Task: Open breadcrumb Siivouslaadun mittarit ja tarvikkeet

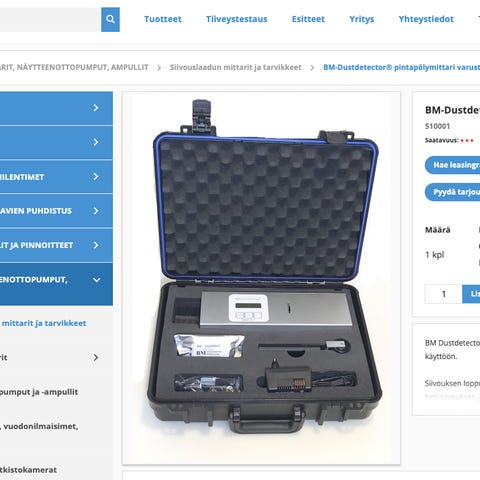Action: 235,67
